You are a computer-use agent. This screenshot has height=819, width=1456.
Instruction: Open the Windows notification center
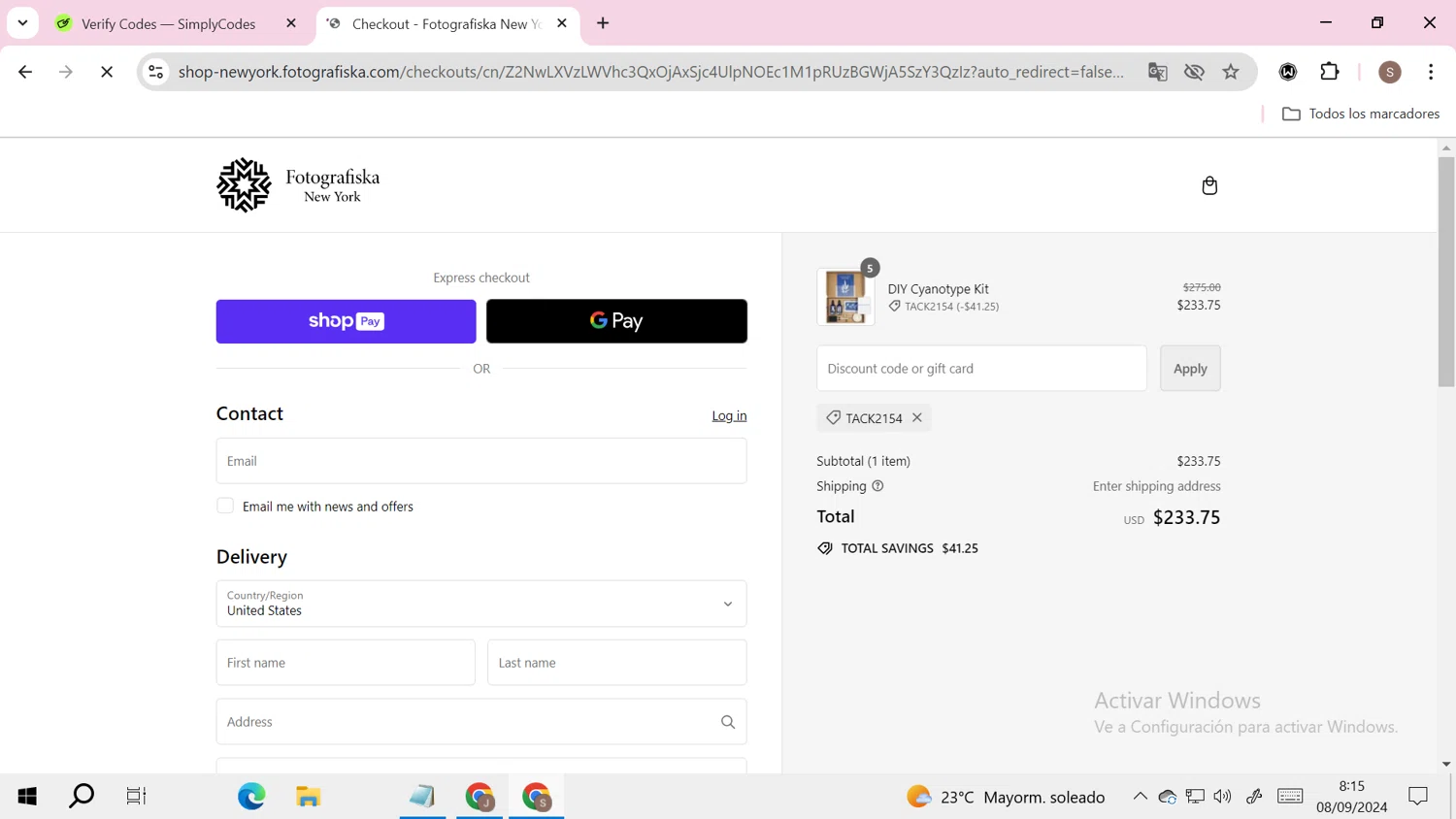pos(1418,797)
